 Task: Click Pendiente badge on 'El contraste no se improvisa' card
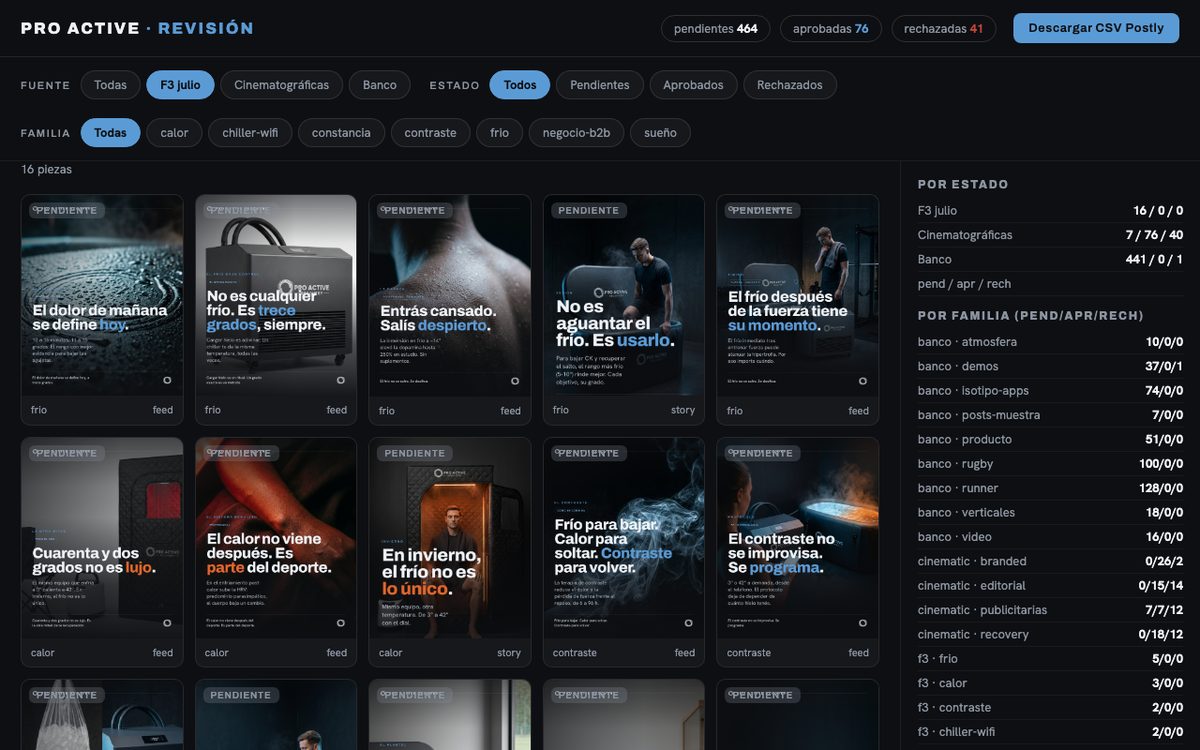pyautogui.click(x=763, y=453)
